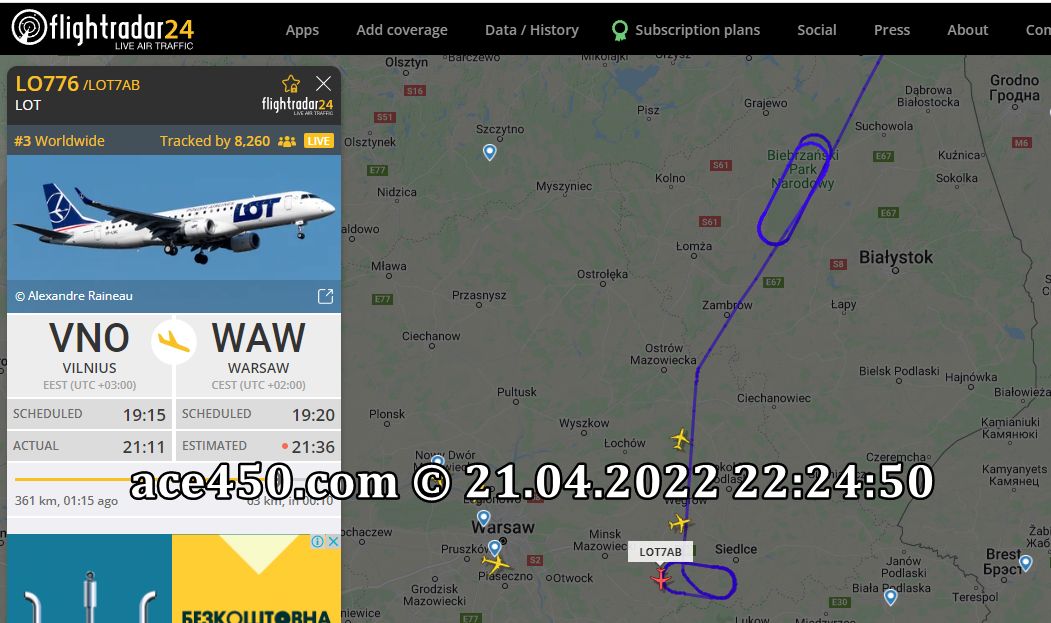The image size is (1051, 623).
Task: Click the airport pin near Szczytno
Action: [490, 152]
